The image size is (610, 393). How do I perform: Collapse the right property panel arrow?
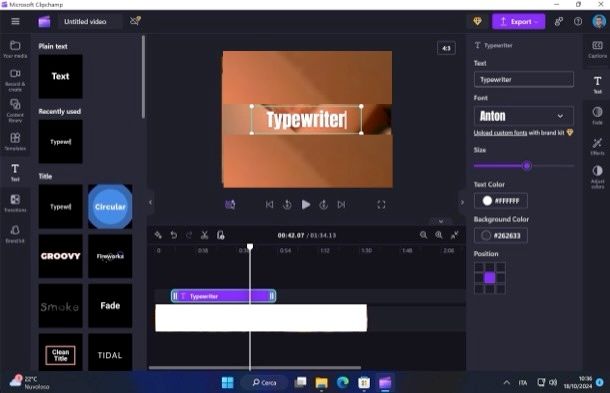pos(462,202)
